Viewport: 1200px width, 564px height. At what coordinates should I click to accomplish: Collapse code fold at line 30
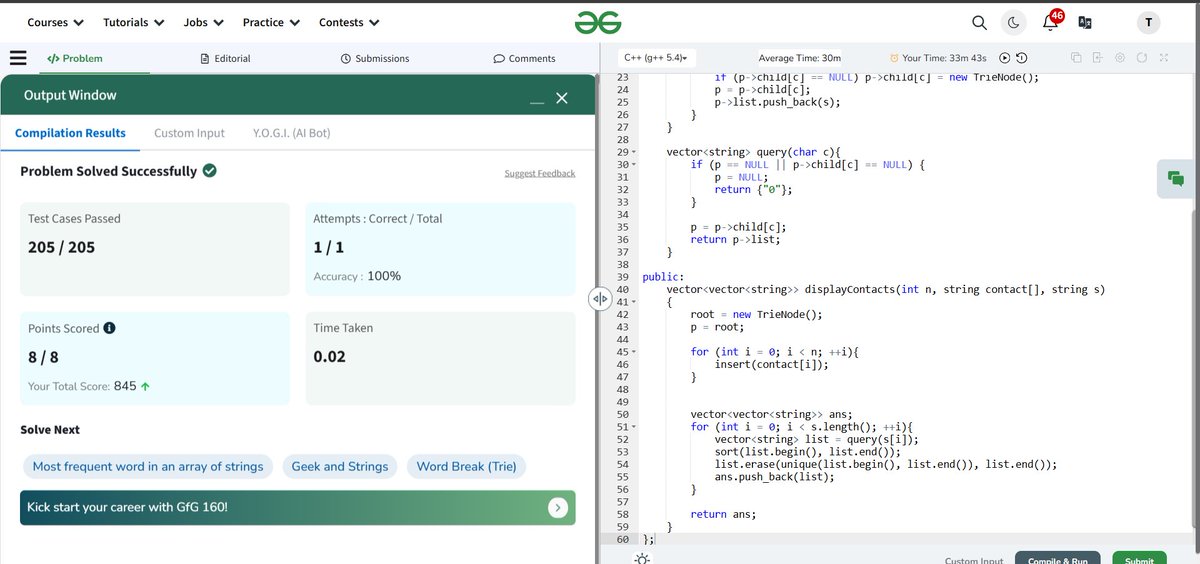[634, 165]
